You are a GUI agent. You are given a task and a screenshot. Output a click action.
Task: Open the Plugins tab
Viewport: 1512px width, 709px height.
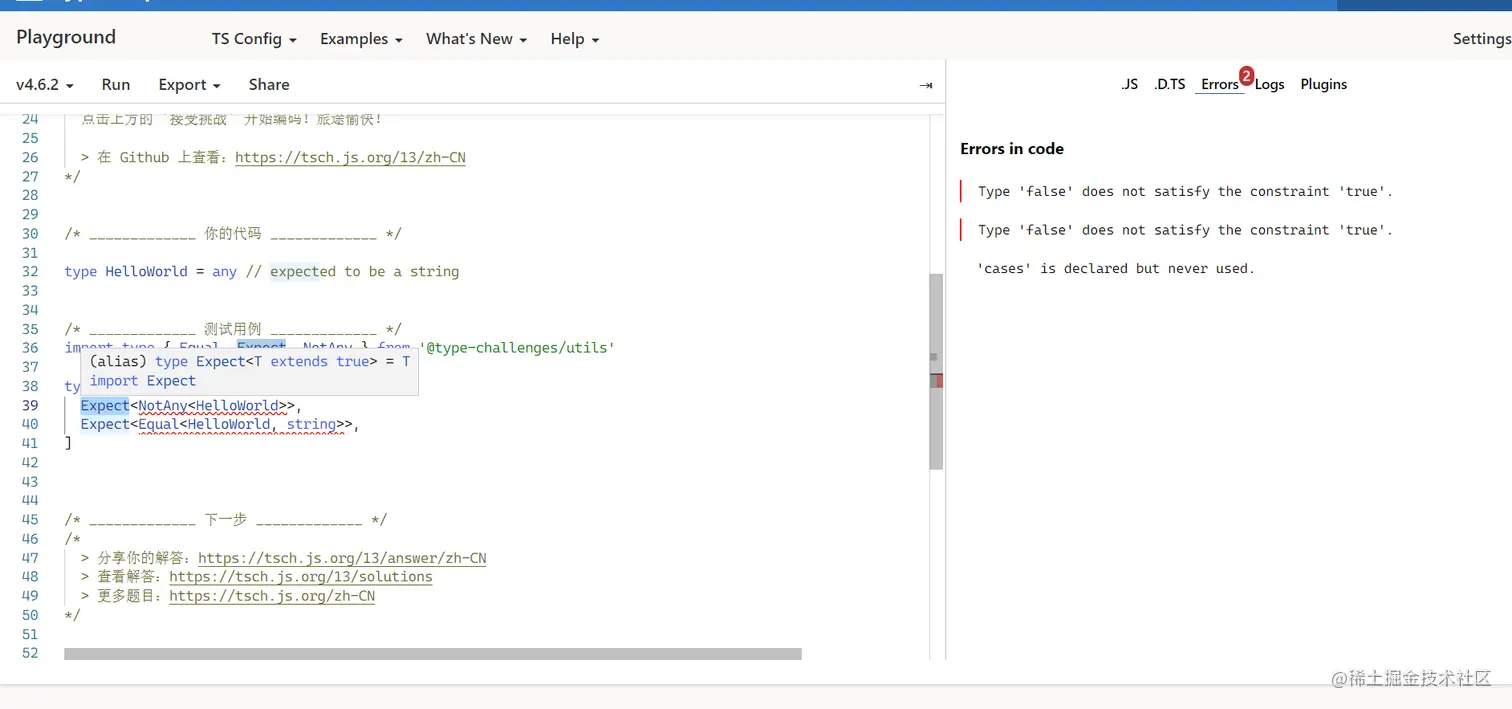[1324, 84]
